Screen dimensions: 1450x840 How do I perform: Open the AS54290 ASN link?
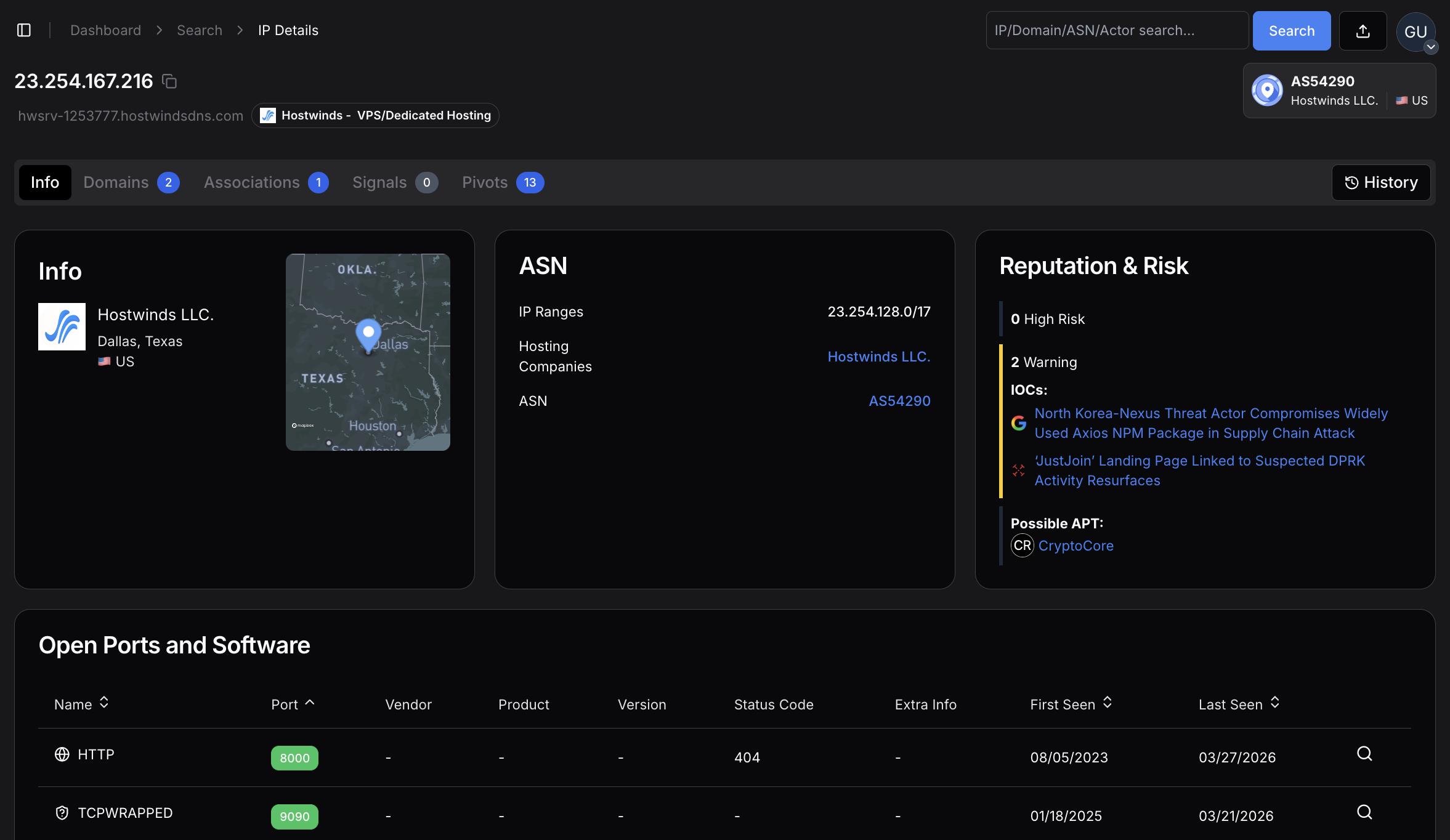pyautogui.click(x=899, y=401)
